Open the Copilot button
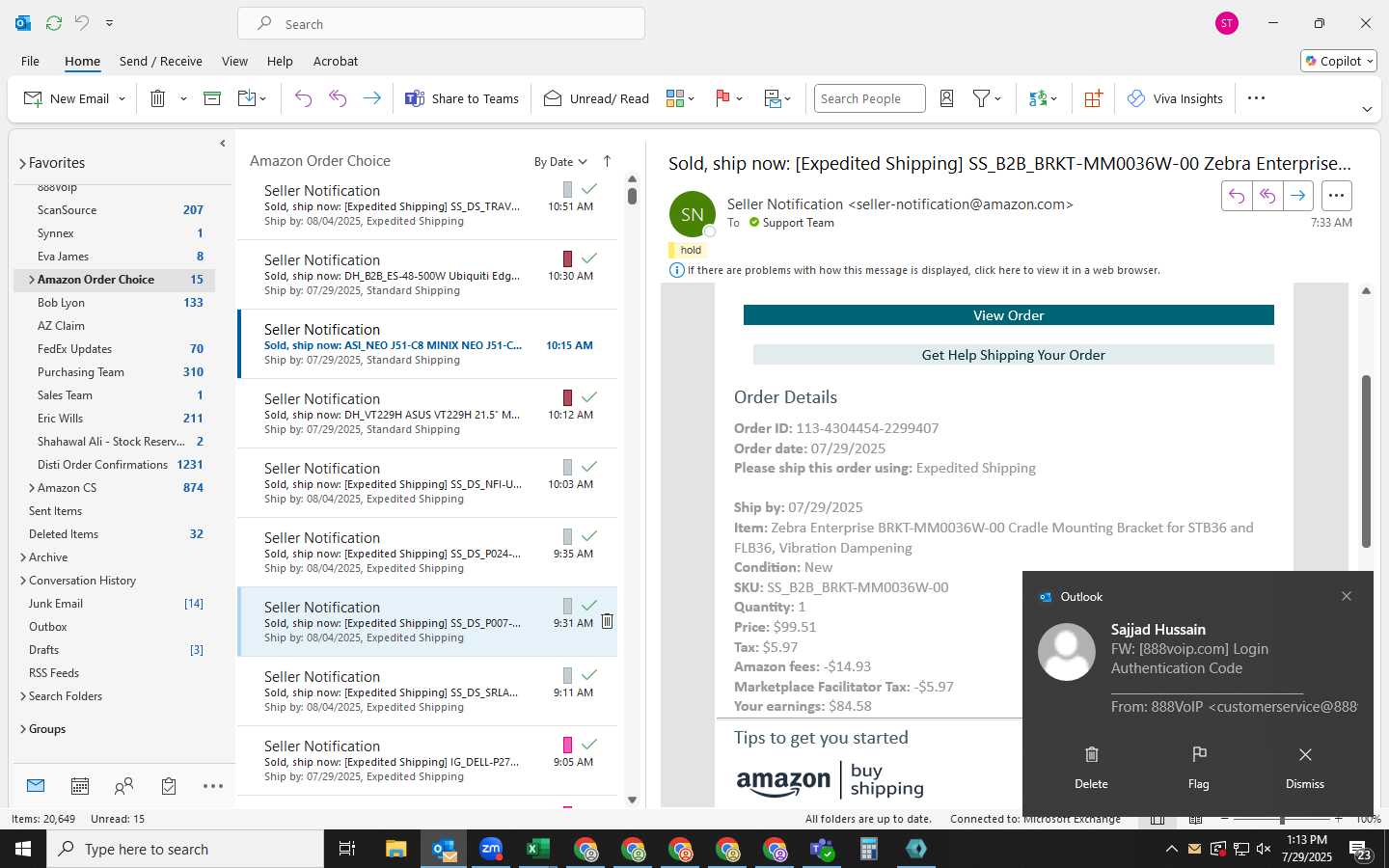 1339,61
